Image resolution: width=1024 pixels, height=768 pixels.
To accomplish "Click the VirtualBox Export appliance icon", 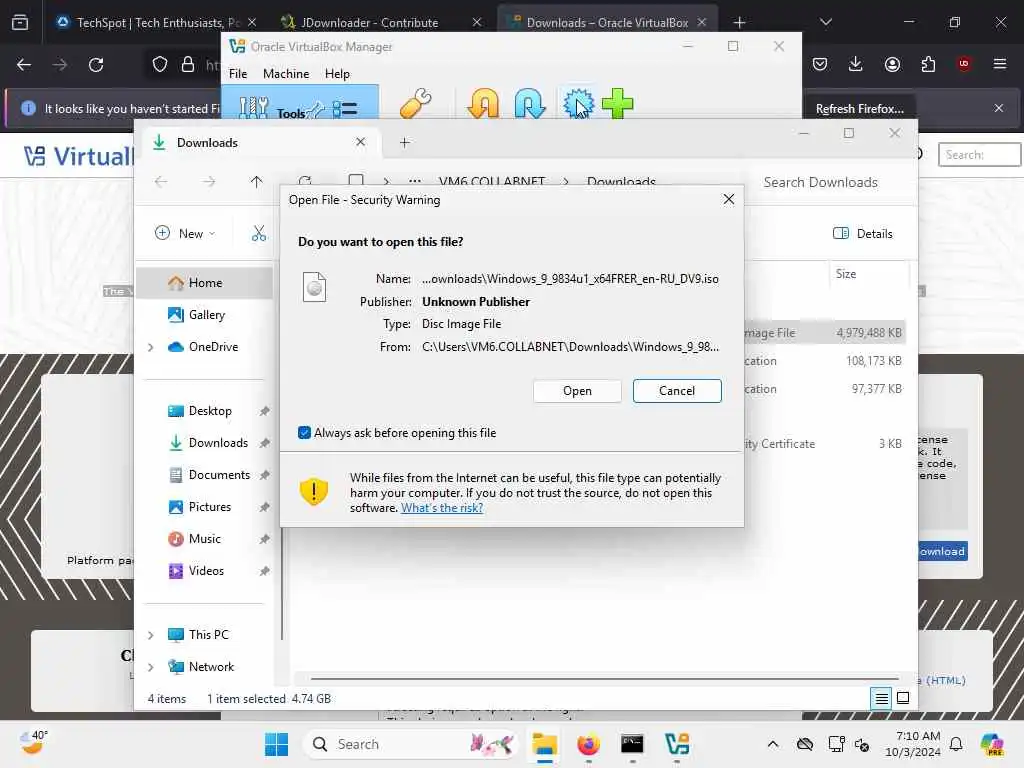I will coord(530,103).
